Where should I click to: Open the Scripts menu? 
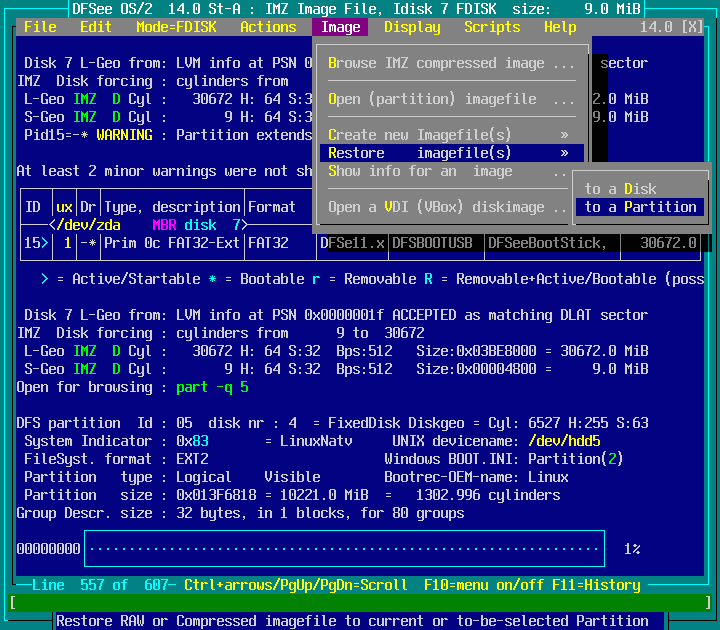[492, 27]
